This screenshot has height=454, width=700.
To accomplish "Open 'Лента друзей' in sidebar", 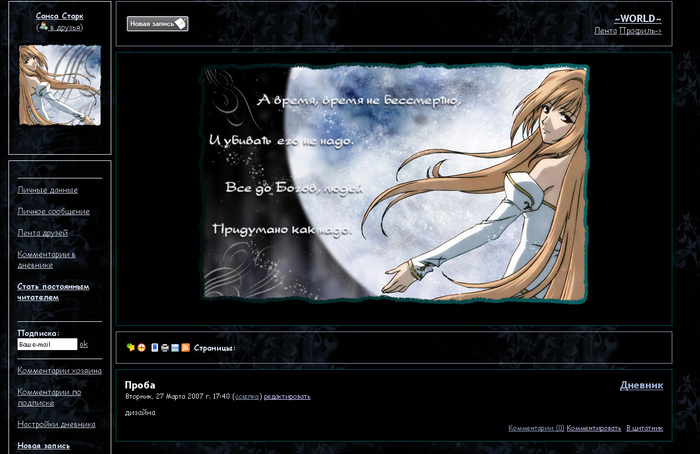I will tap(42, 233).
